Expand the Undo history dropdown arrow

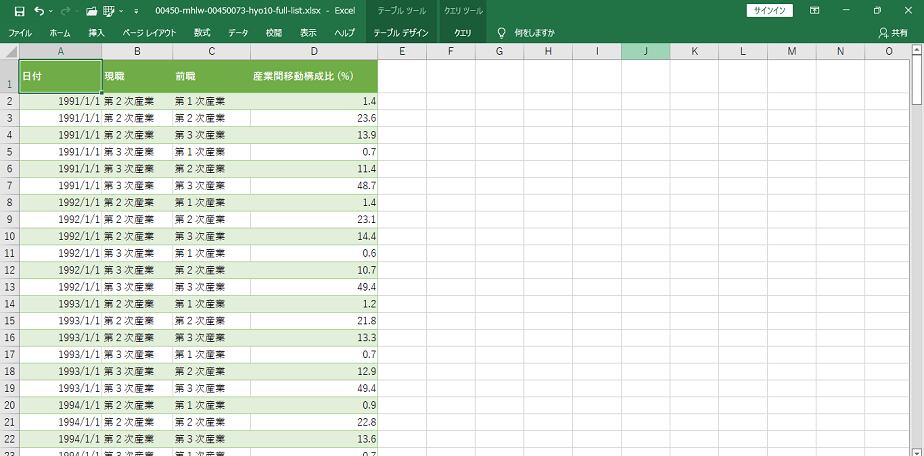coord(51,11)
